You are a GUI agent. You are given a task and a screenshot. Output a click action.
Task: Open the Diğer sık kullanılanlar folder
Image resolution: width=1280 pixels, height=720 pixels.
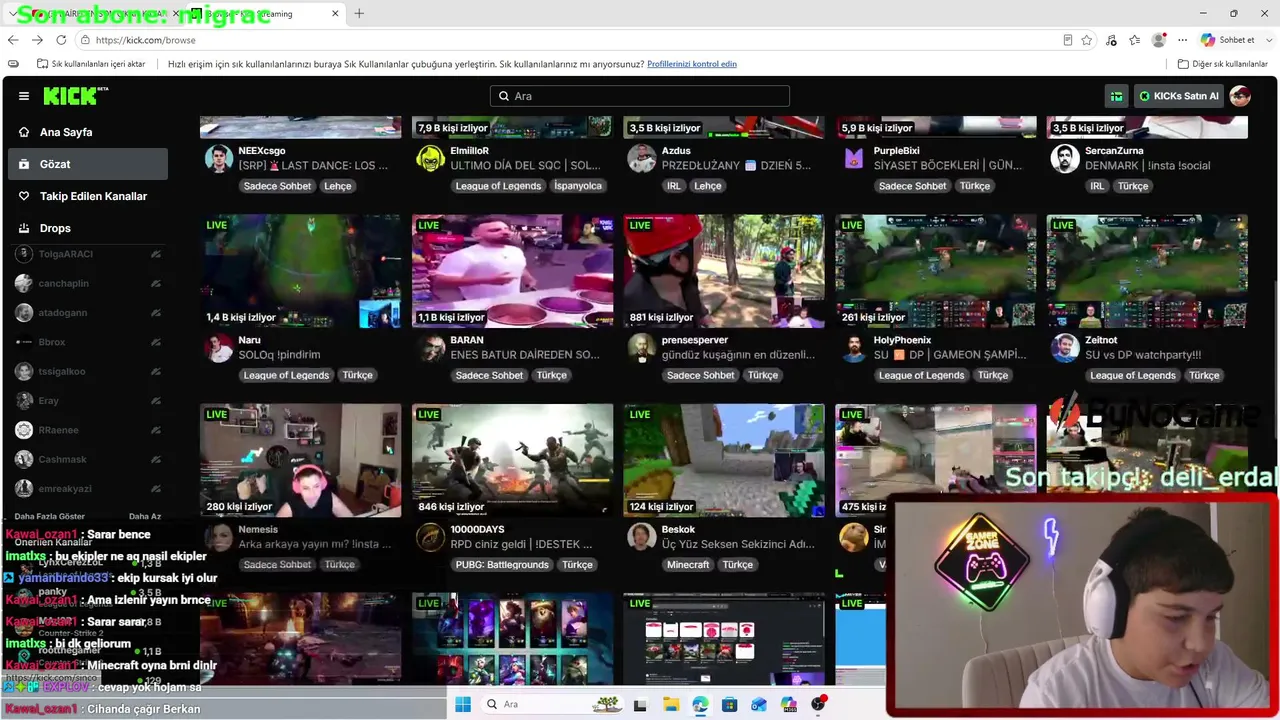tap(1222, 64)
